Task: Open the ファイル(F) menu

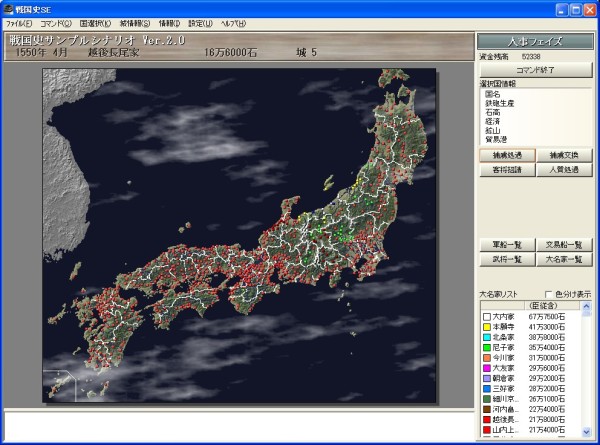Action: click(19, 24)
